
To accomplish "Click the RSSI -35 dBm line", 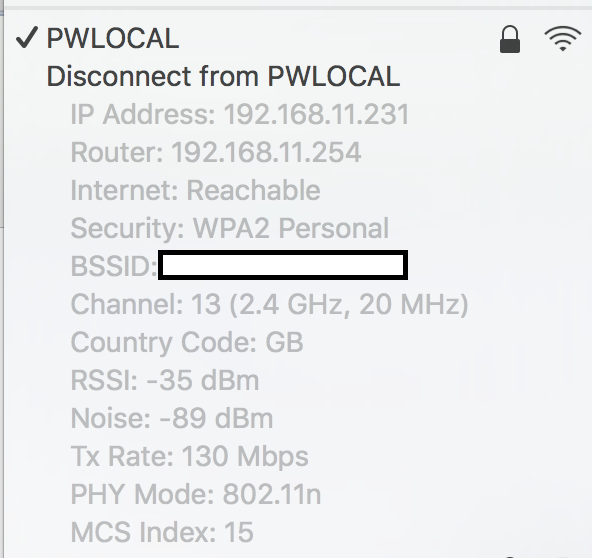I will (165, 380).
